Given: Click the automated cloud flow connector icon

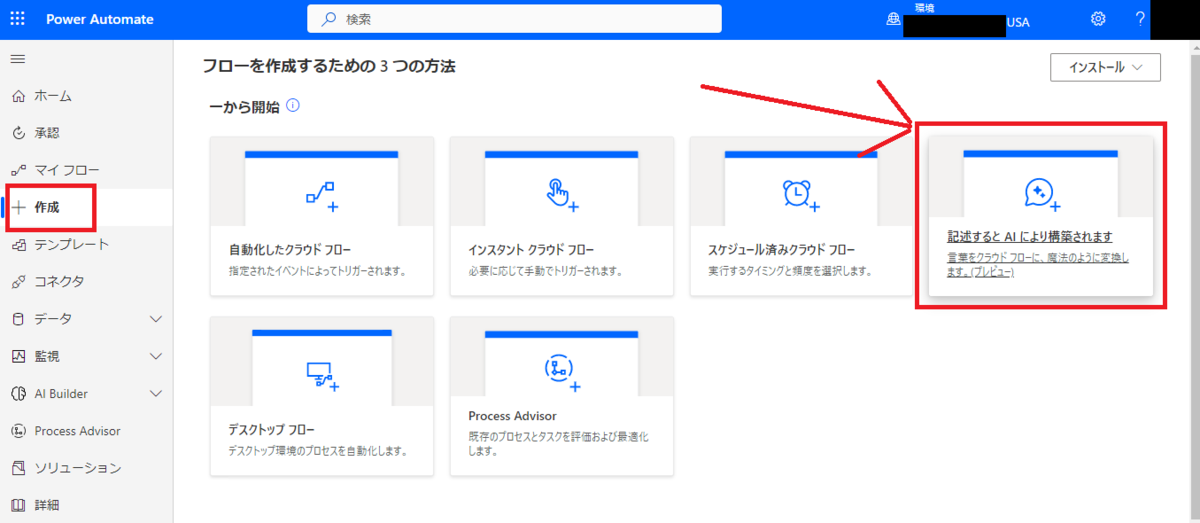Looking at the screenshot, I should tap(322, 194).
